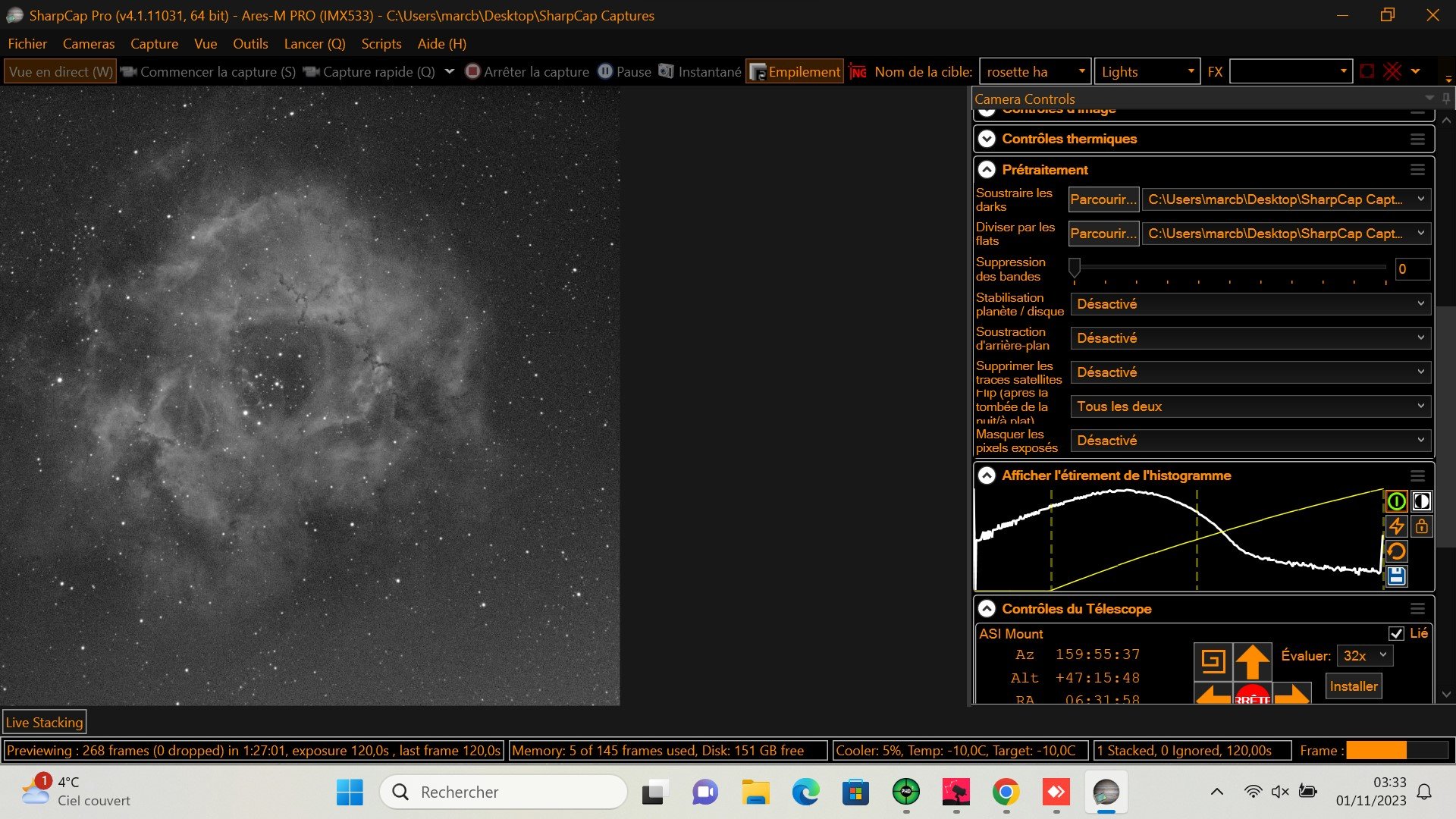The image size is (1456, 819).
Task: Open Google Chrome from the taskbar
Action: (x=1006, y=792)
